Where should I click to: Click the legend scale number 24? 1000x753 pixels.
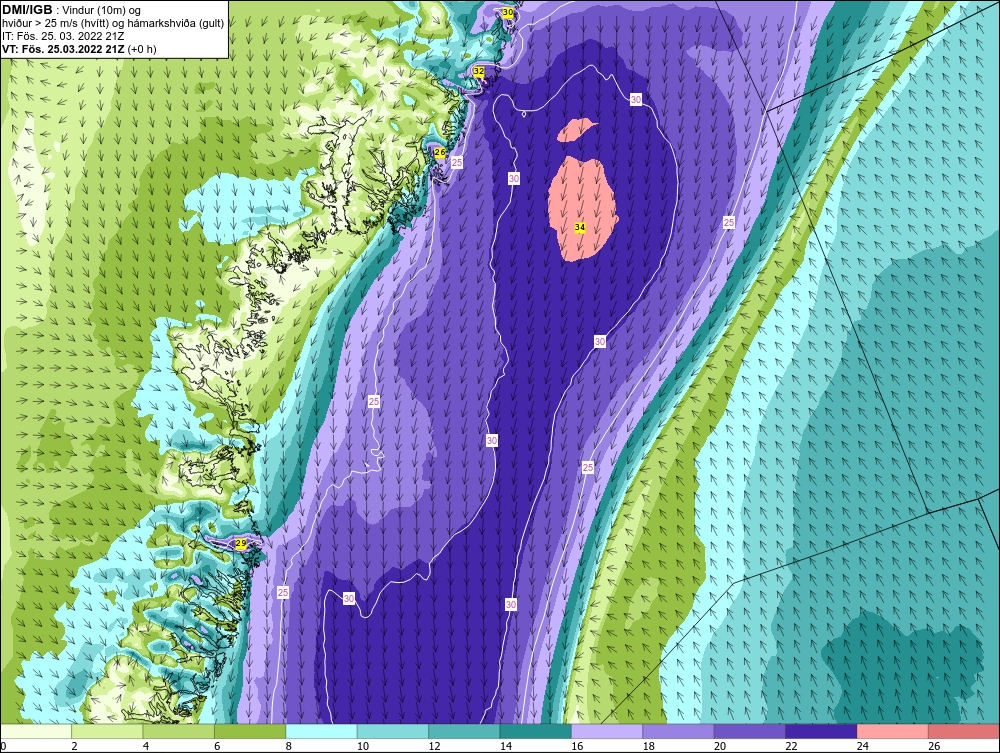tap(863, 746)
